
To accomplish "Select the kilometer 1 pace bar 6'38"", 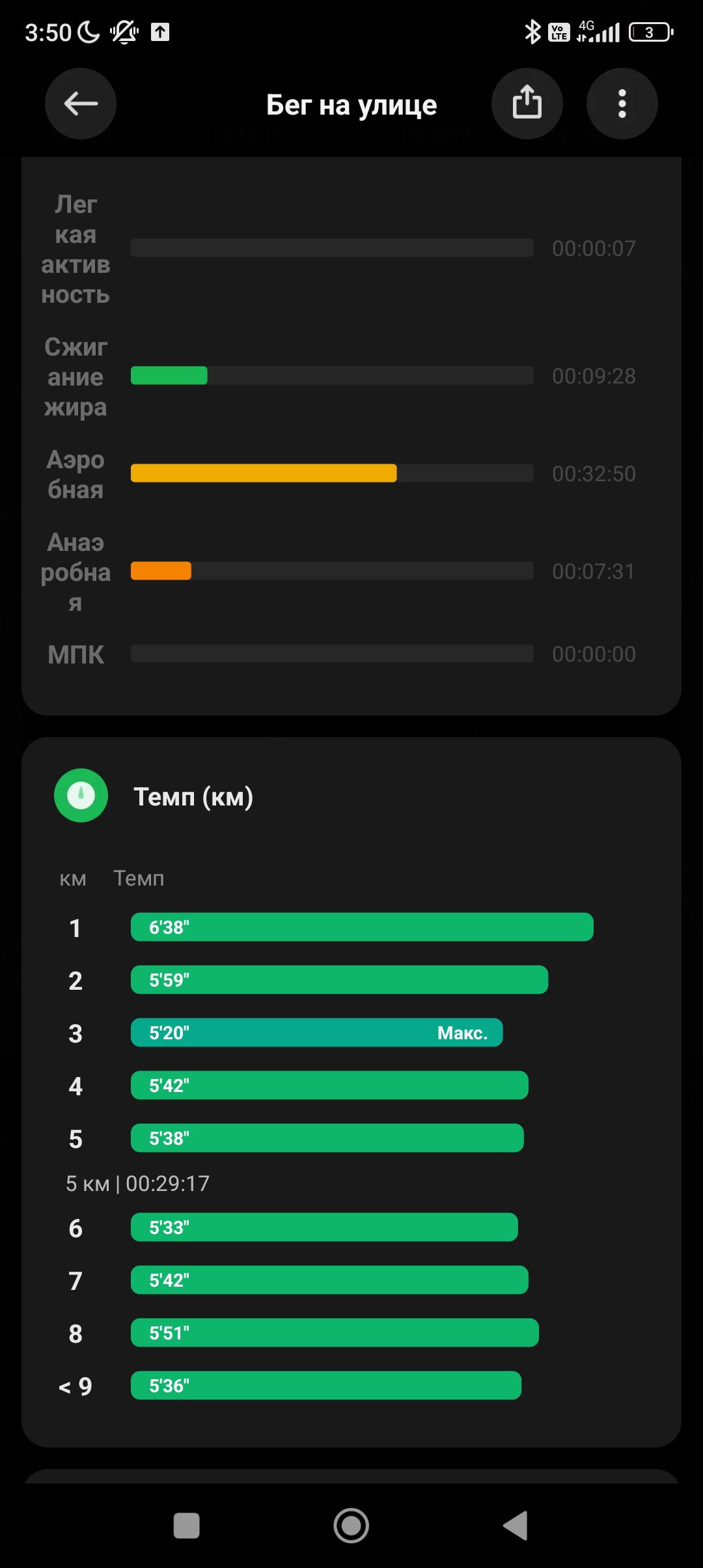I will [x=362, y=927].
